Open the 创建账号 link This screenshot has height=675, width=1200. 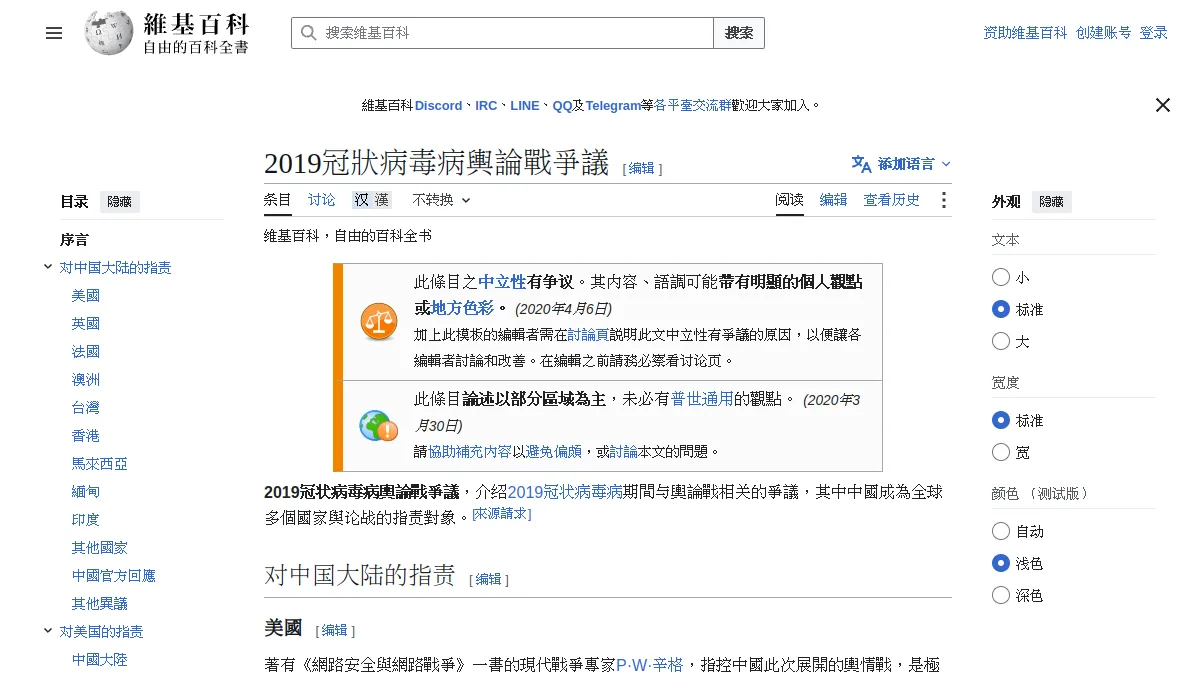[1103, 33]
